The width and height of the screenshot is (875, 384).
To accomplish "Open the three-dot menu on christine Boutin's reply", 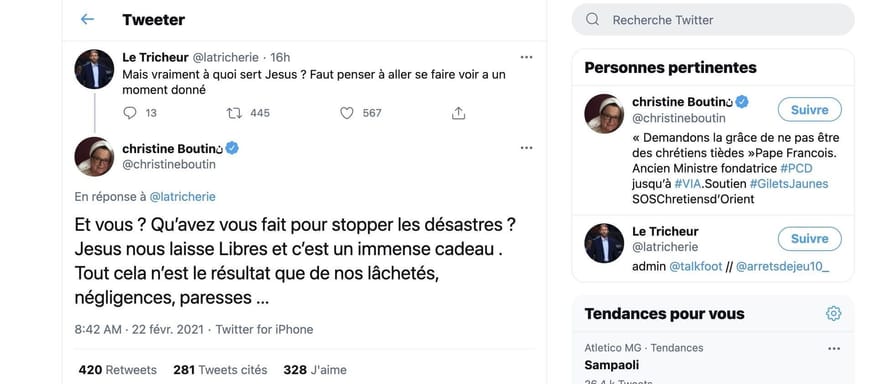I will pos(526,148).
